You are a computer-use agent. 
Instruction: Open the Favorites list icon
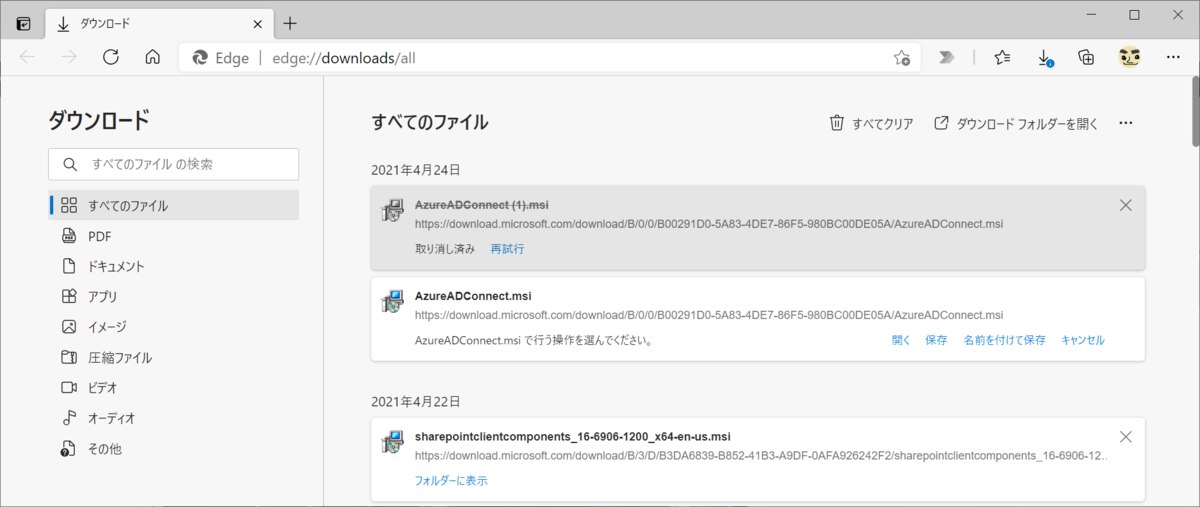[x=1002, y=57]
